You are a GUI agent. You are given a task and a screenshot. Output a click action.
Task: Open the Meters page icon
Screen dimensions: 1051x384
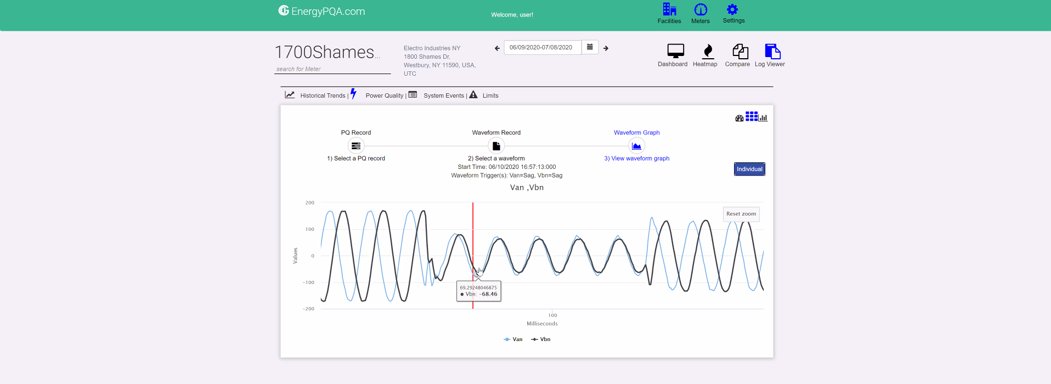click(700, 9)
